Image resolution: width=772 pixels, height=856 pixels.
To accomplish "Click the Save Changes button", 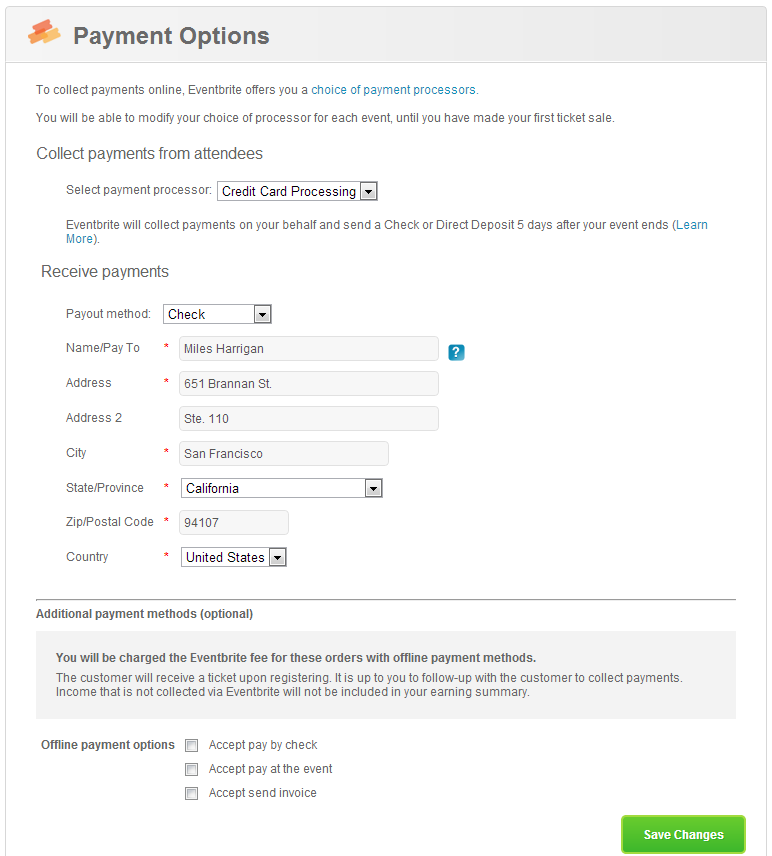I will (x=683, y=834).
